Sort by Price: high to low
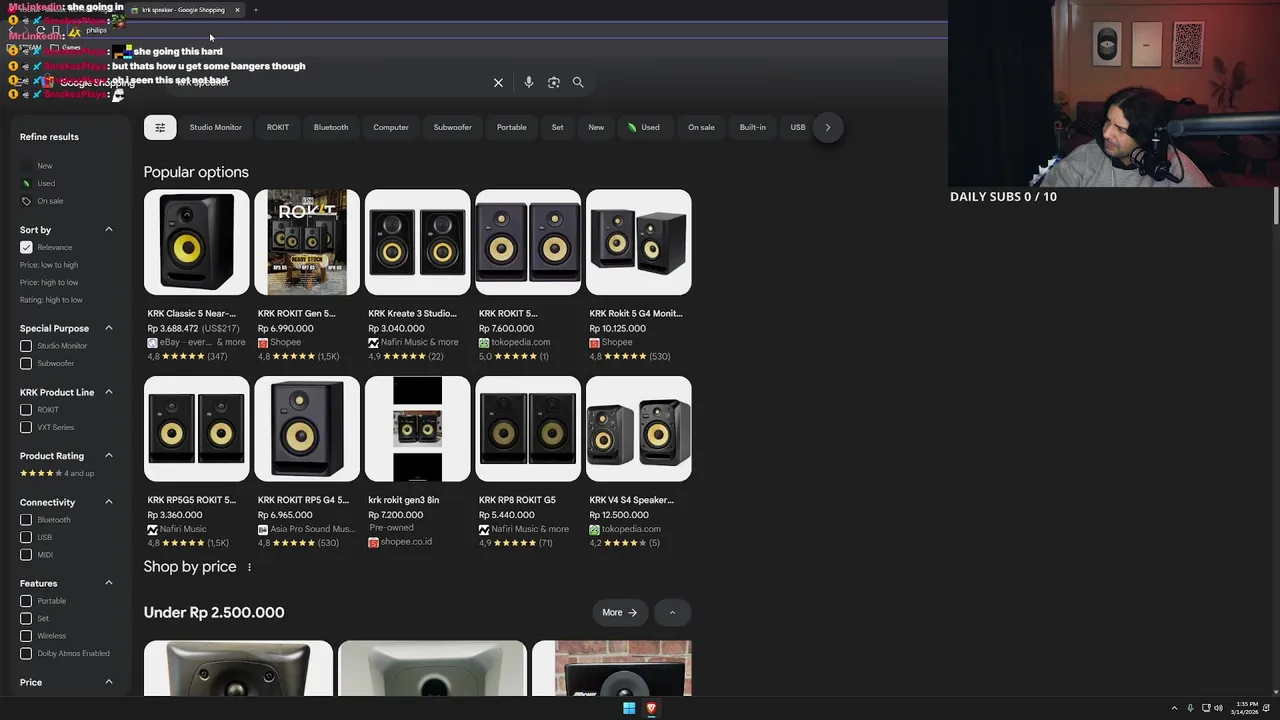 [x=49, y=282]
